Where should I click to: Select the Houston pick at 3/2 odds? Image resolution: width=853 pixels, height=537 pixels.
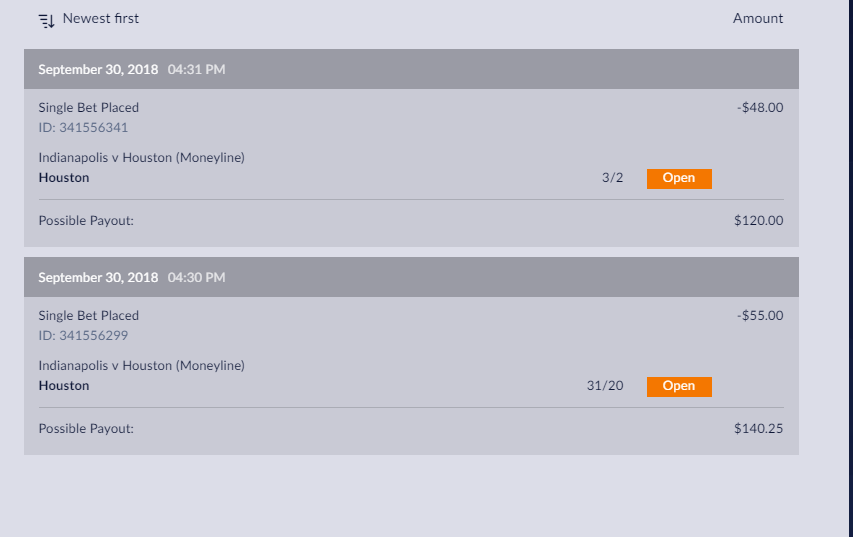pyautogui.click(x=64, y=178)
